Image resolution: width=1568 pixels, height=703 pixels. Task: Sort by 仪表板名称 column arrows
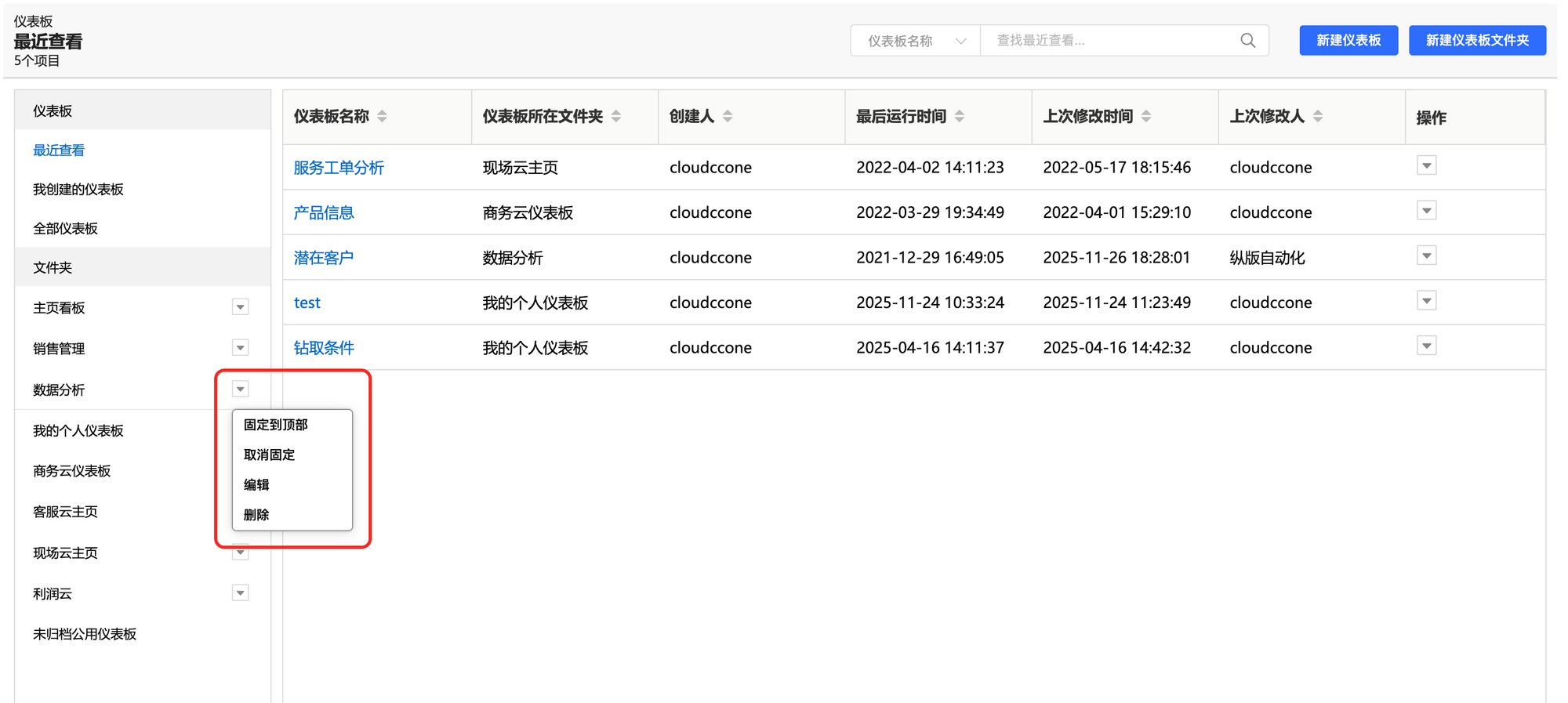pos(382,117)
